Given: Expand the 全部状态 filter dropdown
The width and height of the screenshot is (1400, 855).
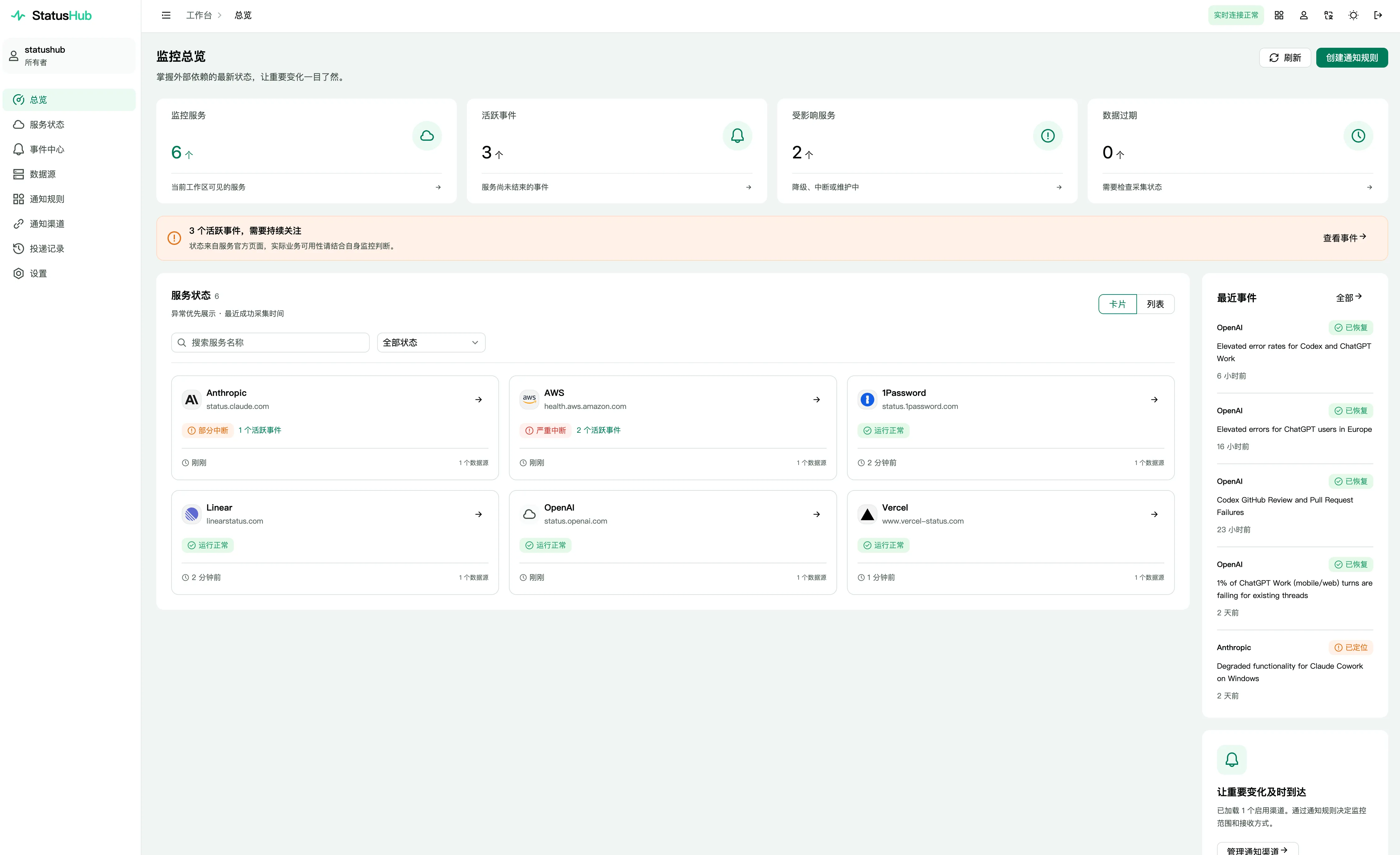Looking at the screenshot, I should tap(431, 343).
